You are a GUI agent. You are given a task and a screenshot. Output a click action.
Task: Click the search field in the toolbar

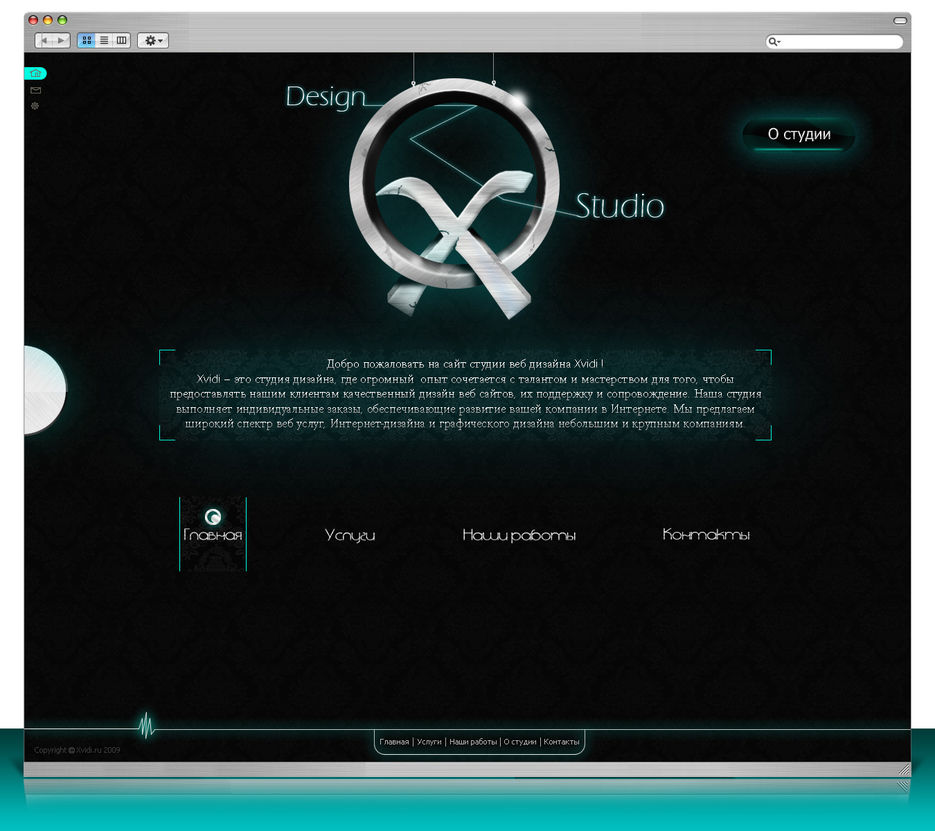[834, 41]
